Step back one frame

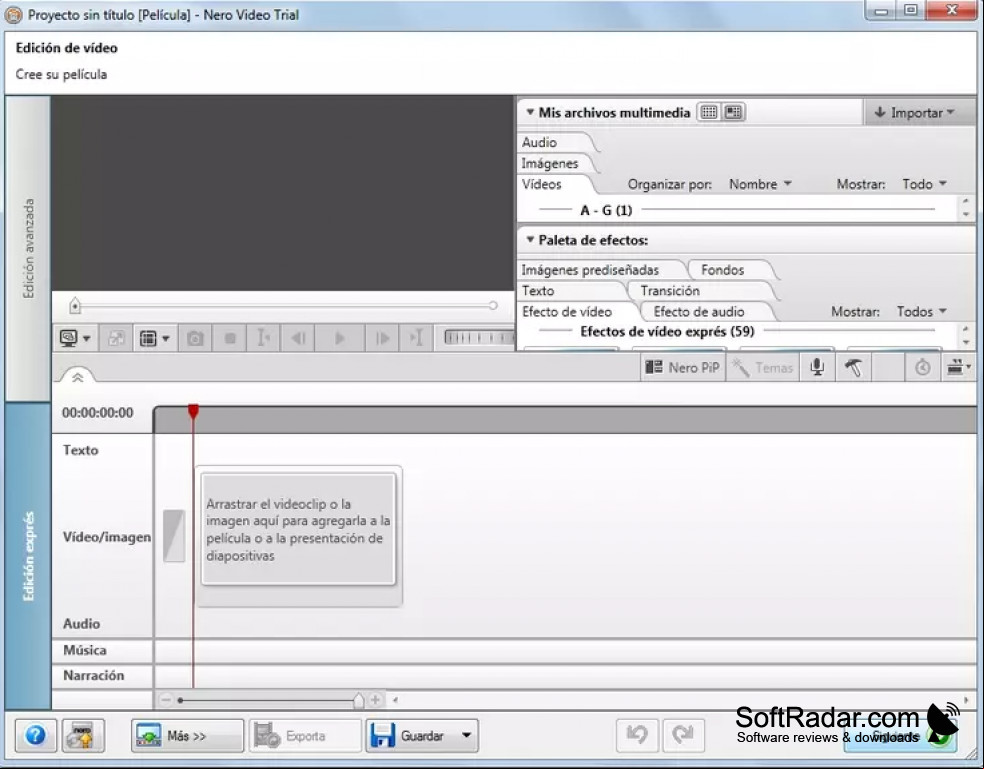pyautogui.click(x=299, y=338)
